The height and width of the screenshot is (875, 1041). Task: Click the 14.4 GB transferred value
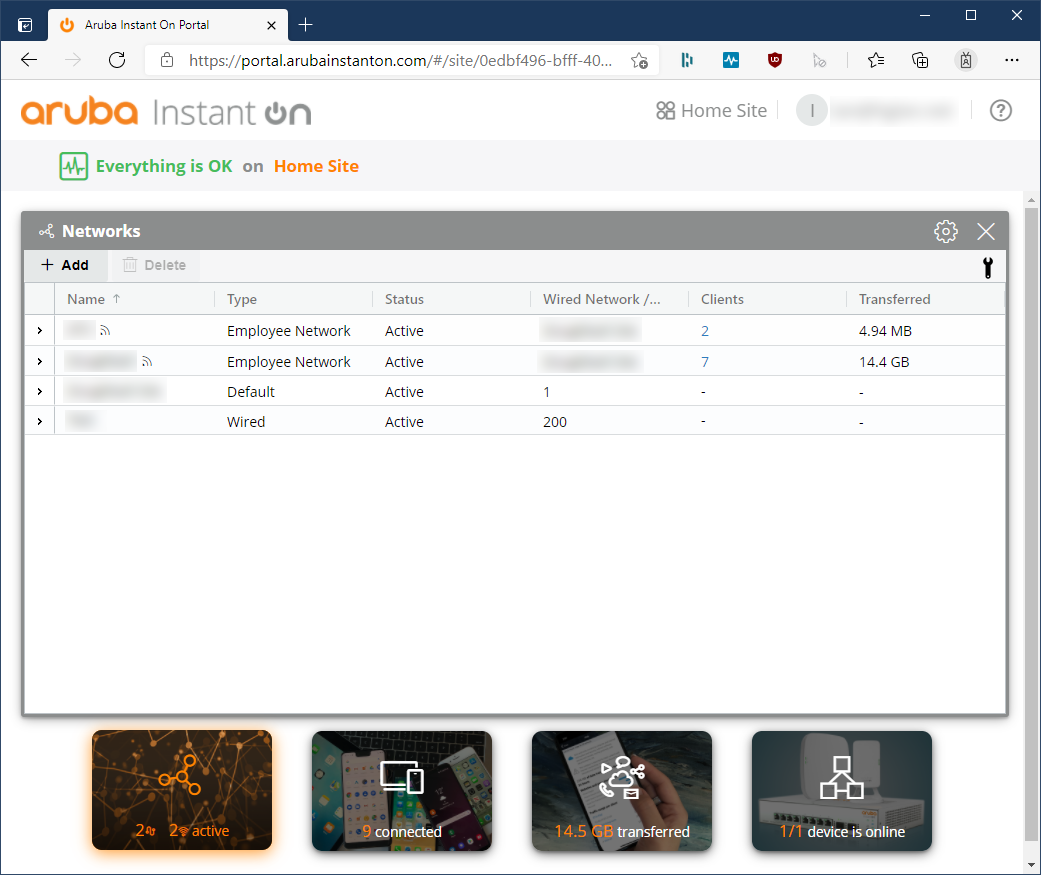(884, 362)
